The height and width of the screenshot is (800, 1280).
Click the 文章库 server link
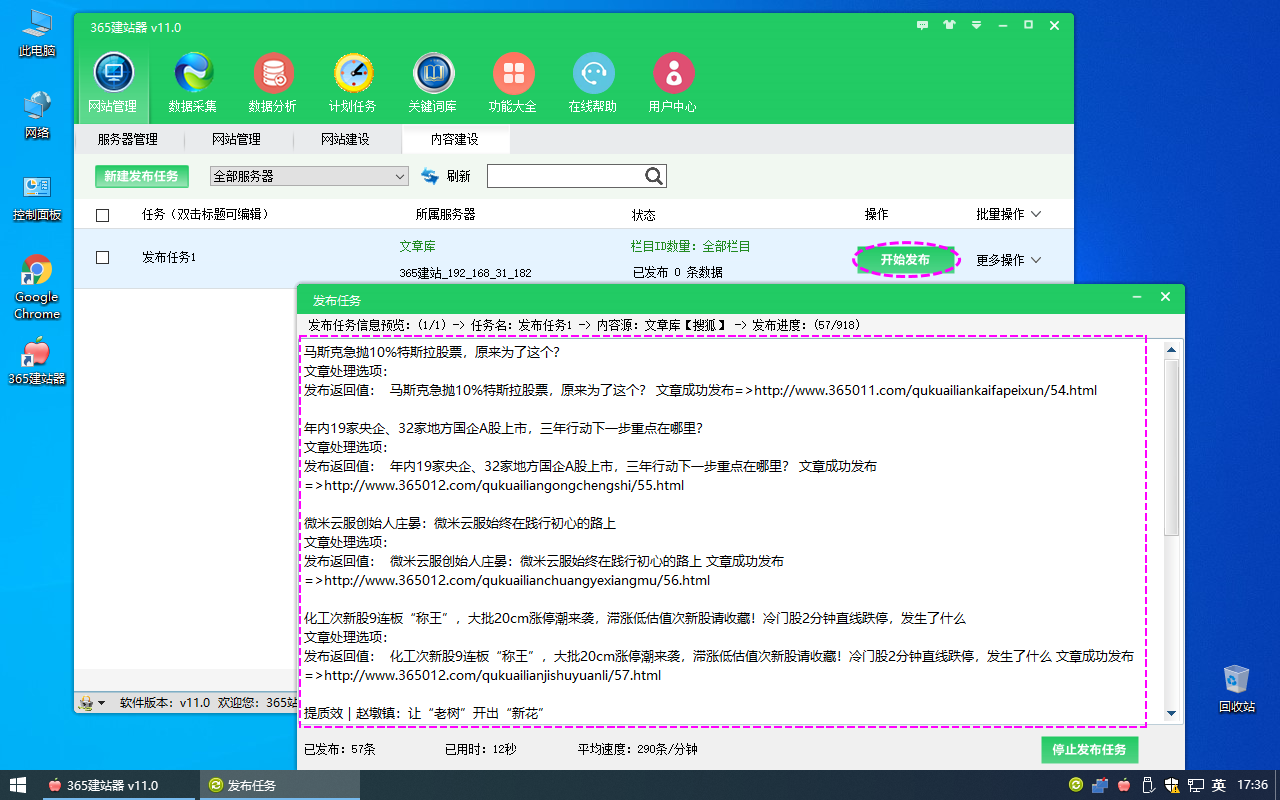click(417, 246)
